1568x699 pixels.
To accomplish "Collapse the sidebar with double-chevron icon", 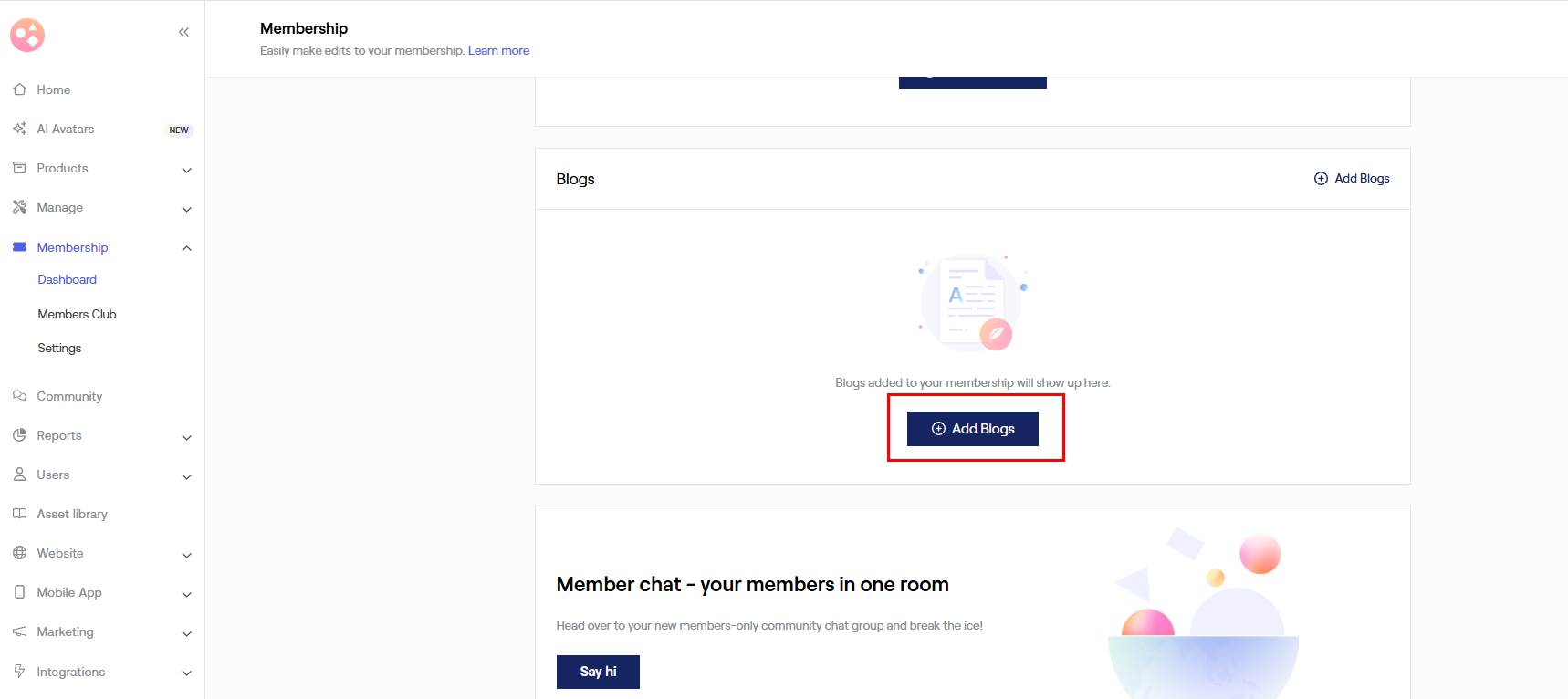I will [183, 32].
